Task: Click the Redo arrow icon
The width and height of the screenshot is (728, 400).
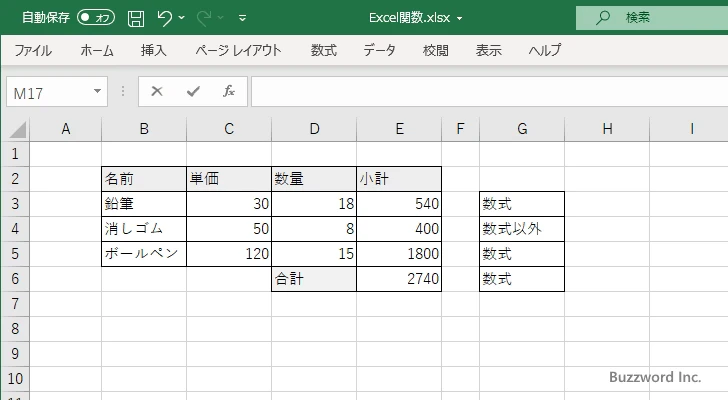Action: 204,18
